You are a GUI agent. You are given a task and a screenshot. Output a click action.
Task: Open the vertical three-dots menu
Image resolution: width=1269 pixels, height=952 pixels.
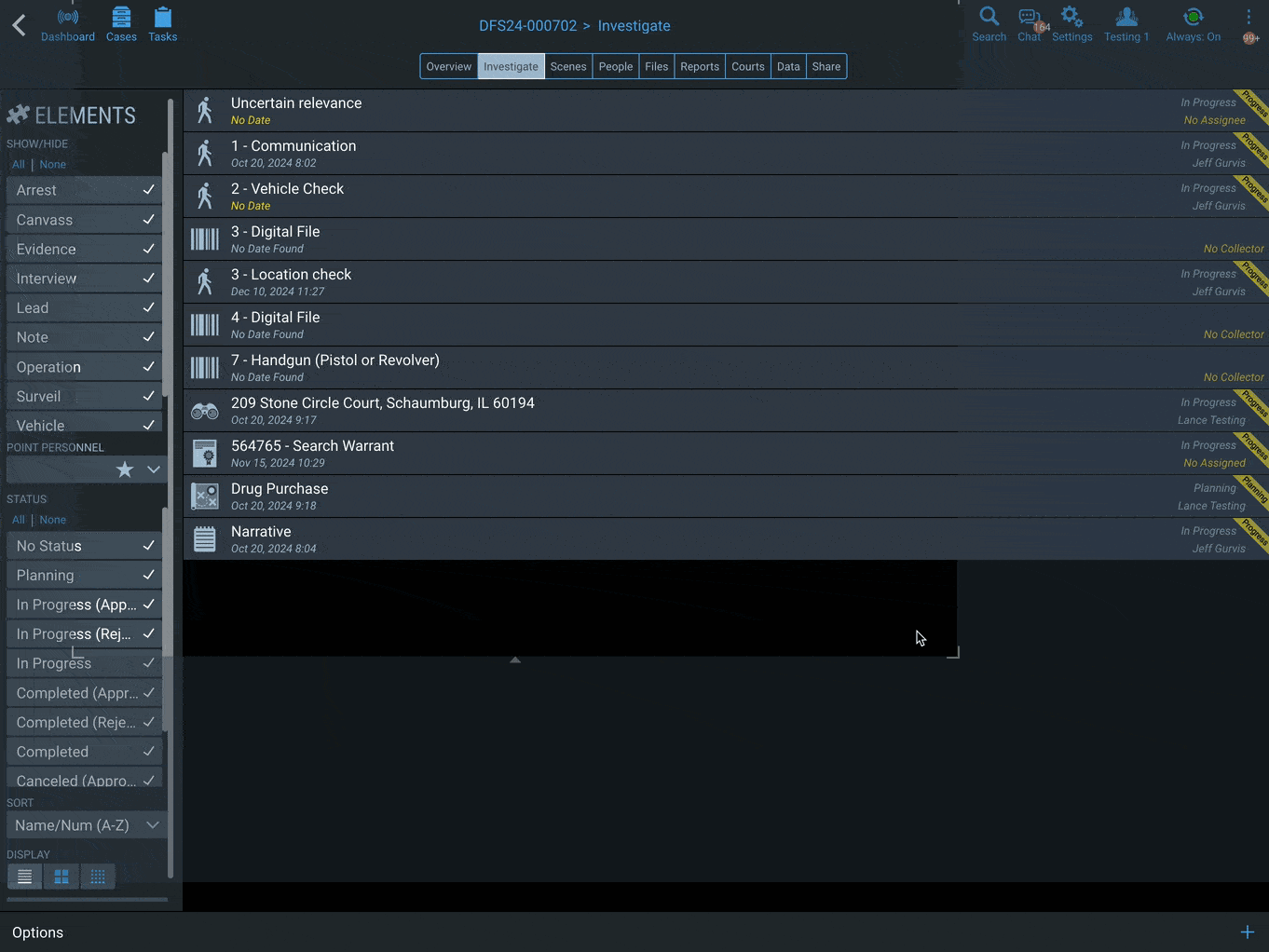[1249, 17]
